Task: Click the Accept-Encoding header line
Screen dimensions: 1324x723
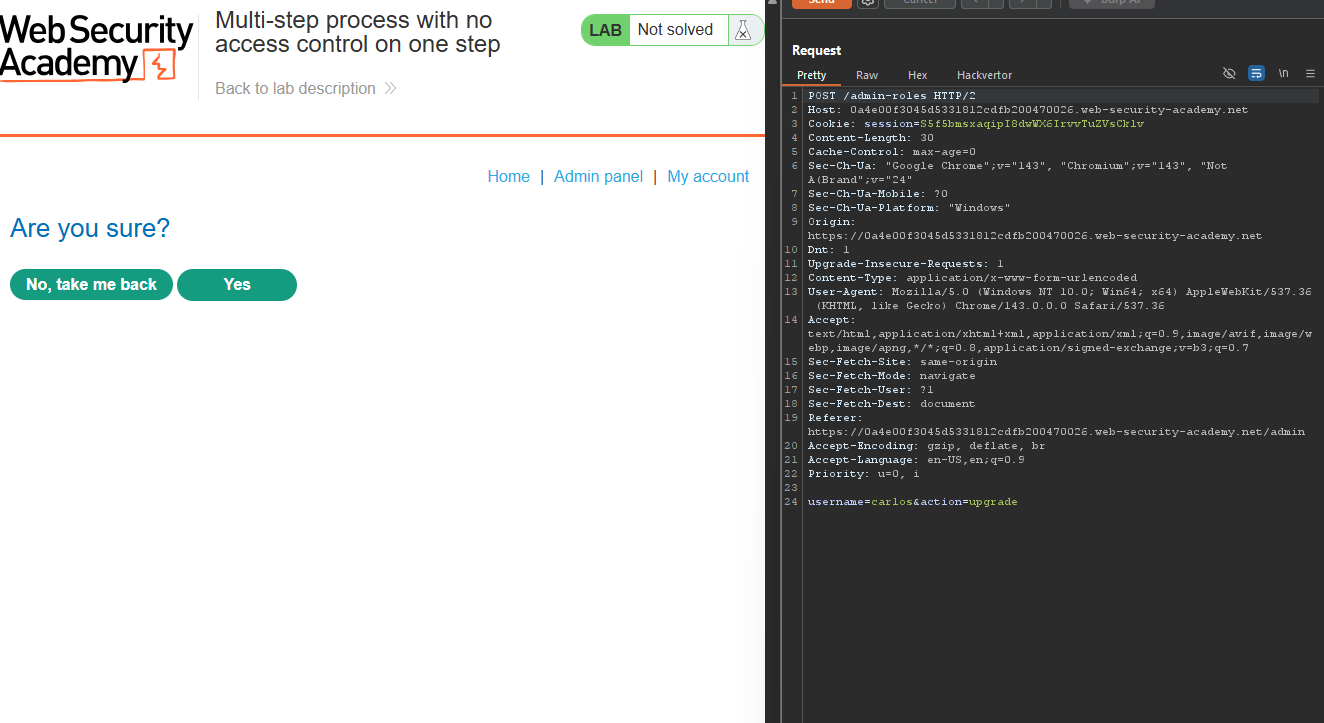Action: pyautogui.click(x=927, y=446)
